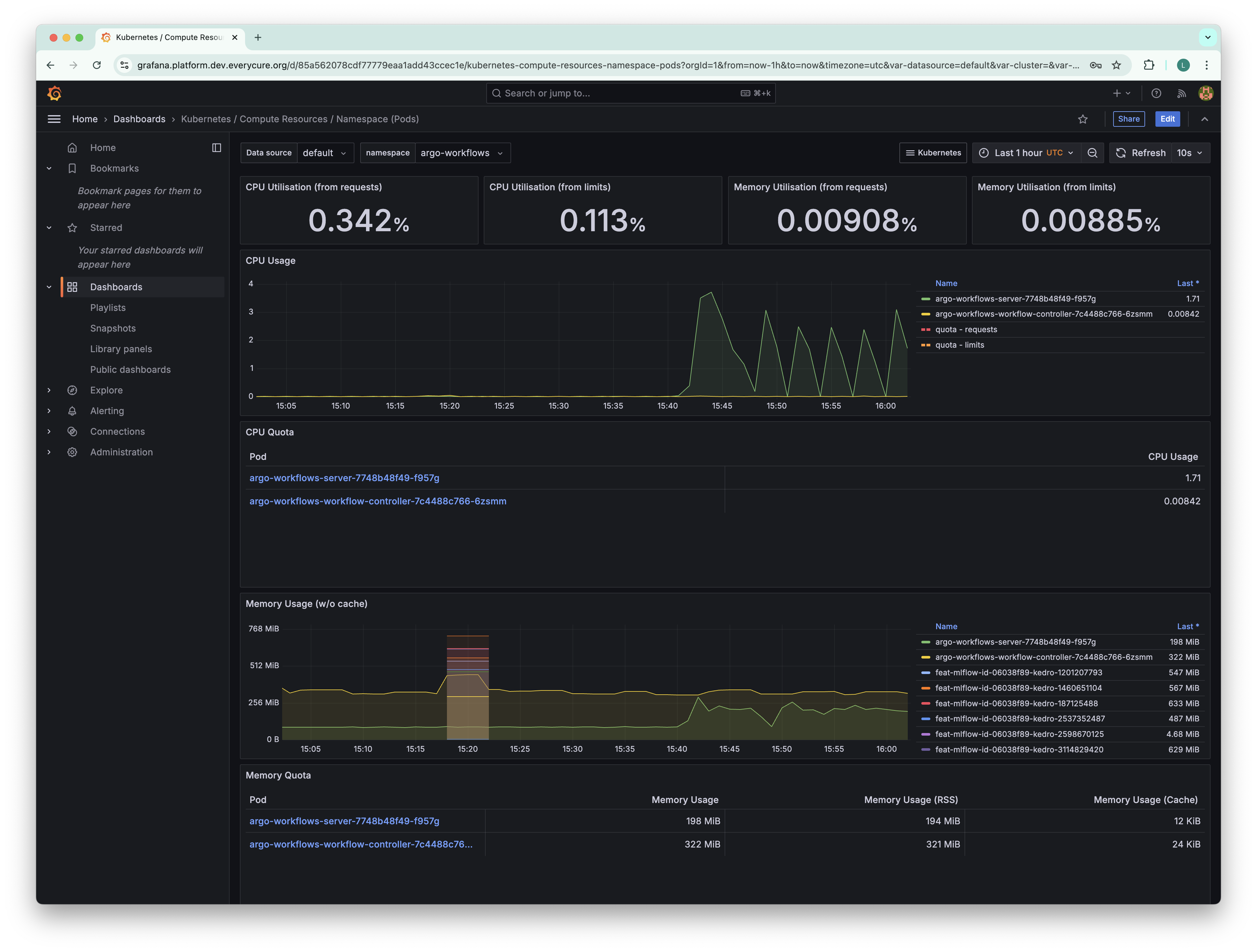Click the blue Edit button
Viewport: 1257px width, 952px height.
click(1167, 119)
